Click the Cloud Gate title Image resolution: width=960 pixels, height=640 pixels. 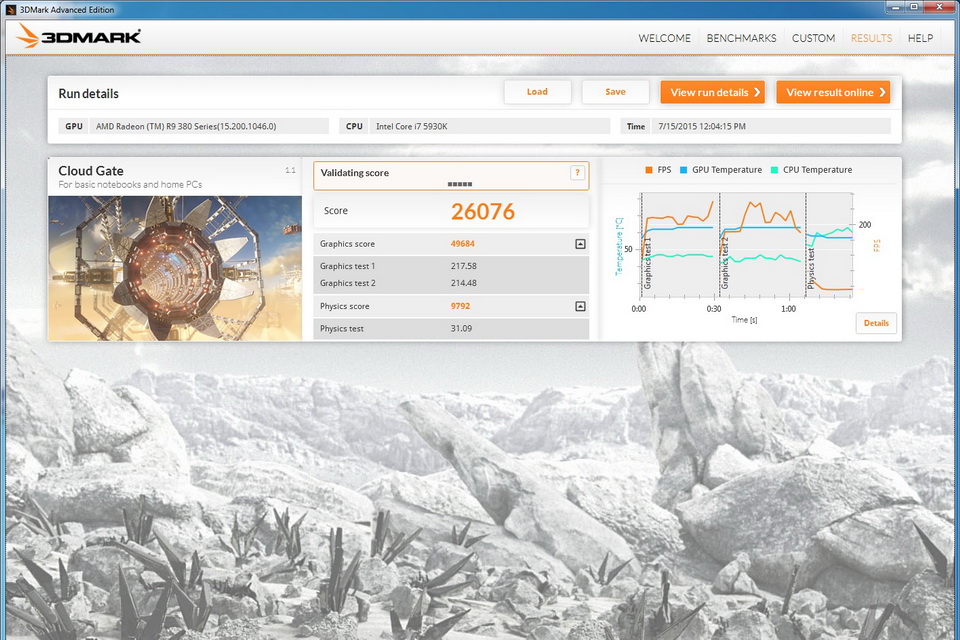point(91,171)
